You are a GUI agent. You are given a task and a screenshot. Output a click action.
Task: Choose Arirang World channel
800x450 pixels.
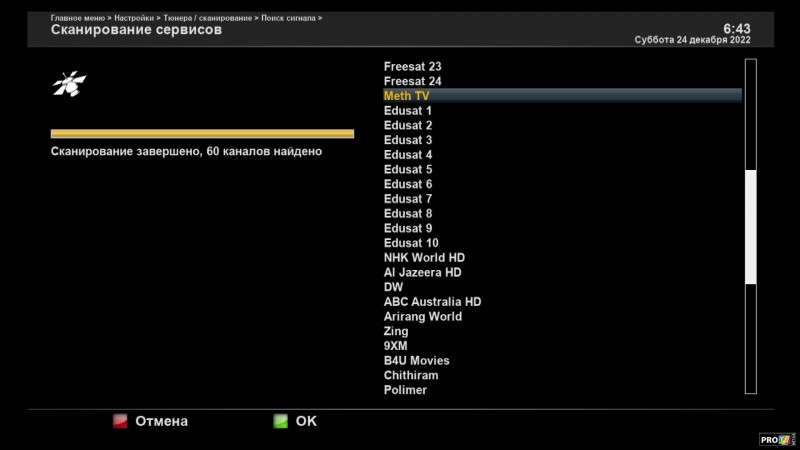coord(422,316)
